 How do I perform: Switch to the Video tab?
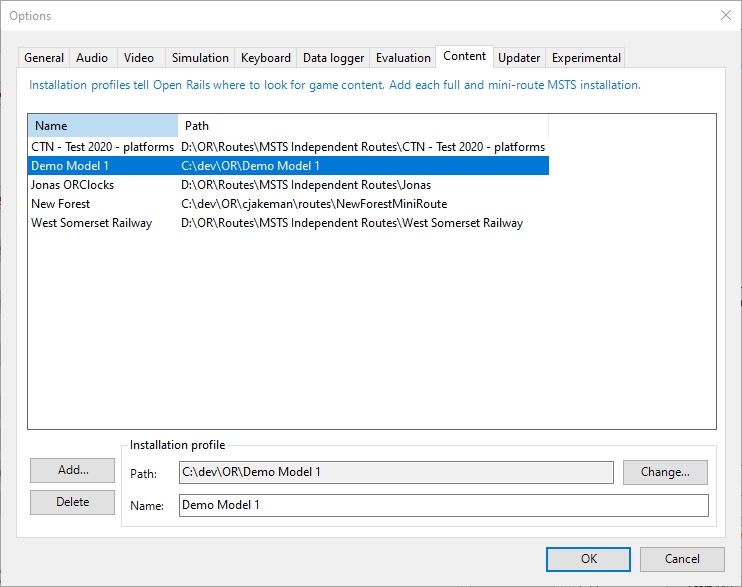point(139,58)
